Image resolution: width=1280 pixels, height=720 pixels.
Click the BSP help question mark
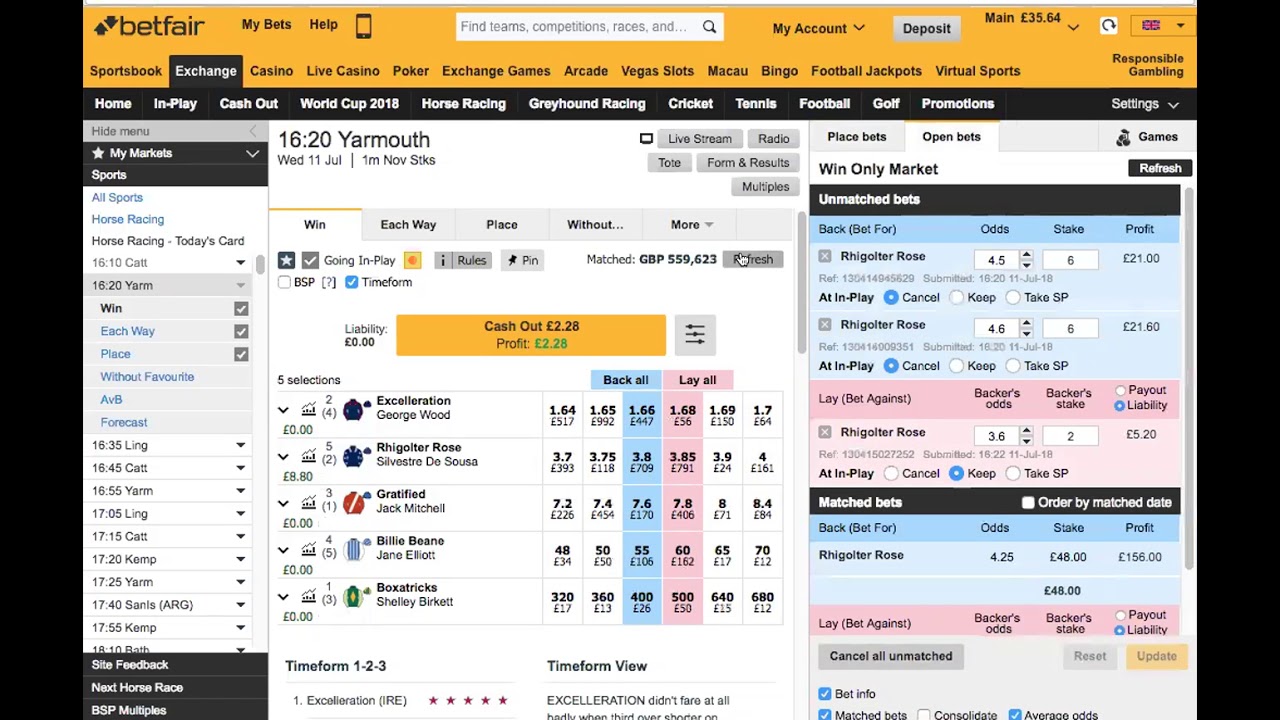(x=328, y=283)
